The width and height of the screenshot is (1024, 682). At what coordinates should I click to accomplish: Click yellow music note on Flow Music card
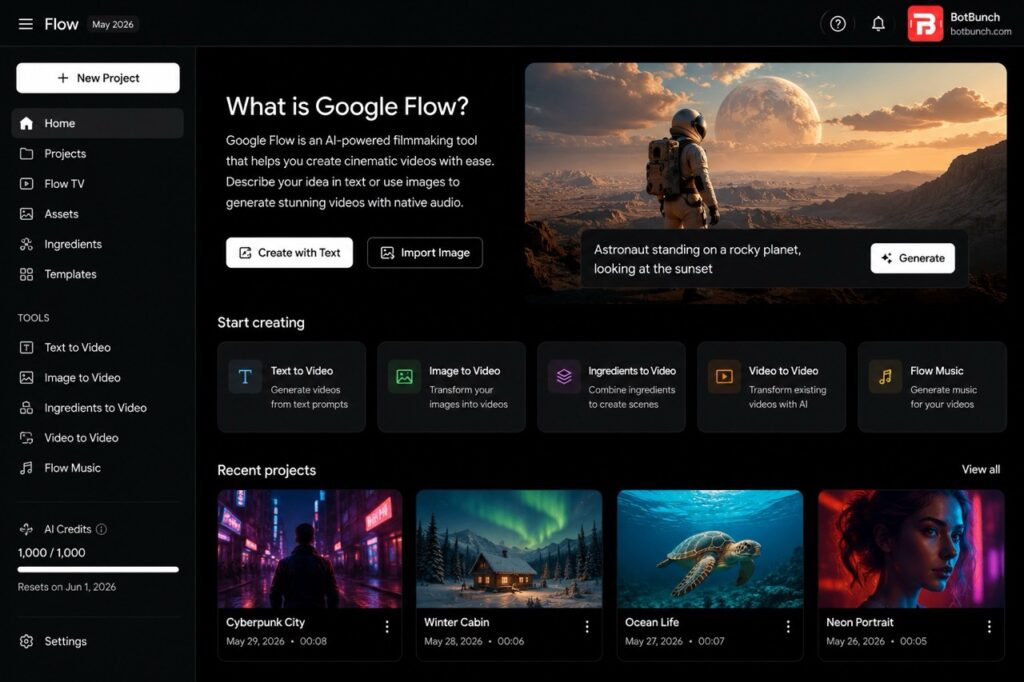(885, 376)
